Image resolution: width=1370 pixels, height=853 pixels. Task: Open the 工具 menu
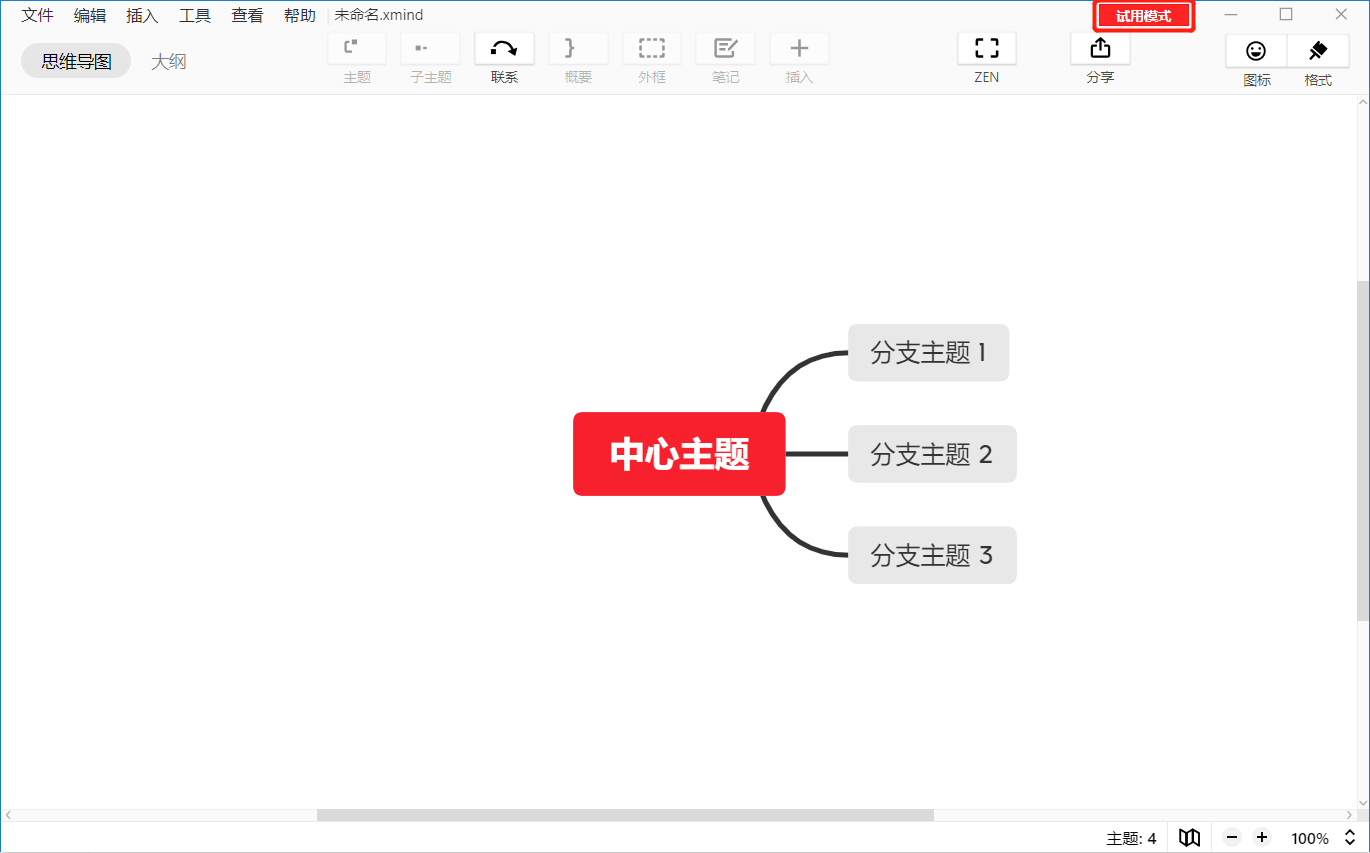click(195, 15)
